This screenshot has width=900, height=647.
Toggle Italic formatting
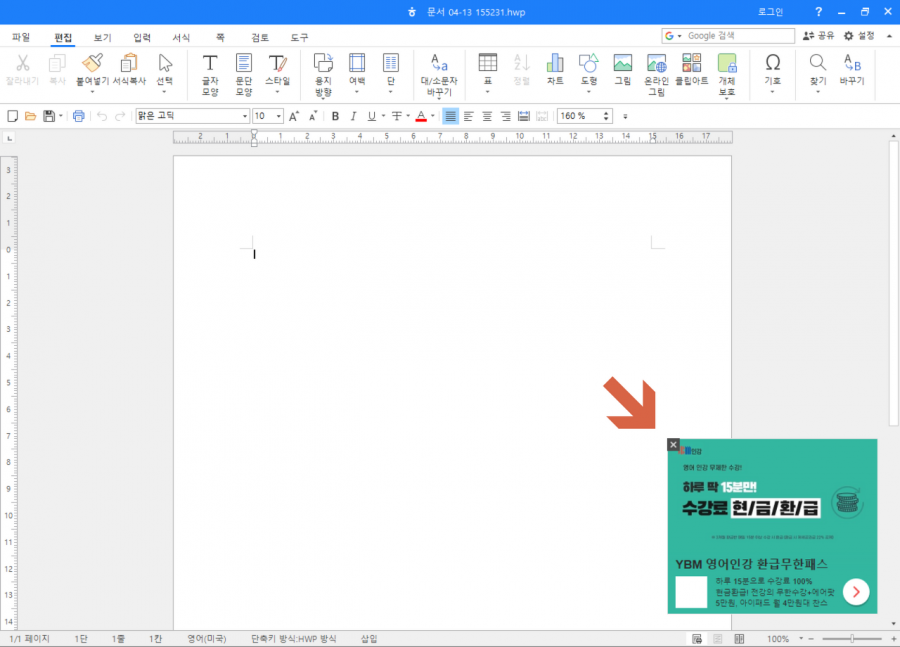(354, 116)
